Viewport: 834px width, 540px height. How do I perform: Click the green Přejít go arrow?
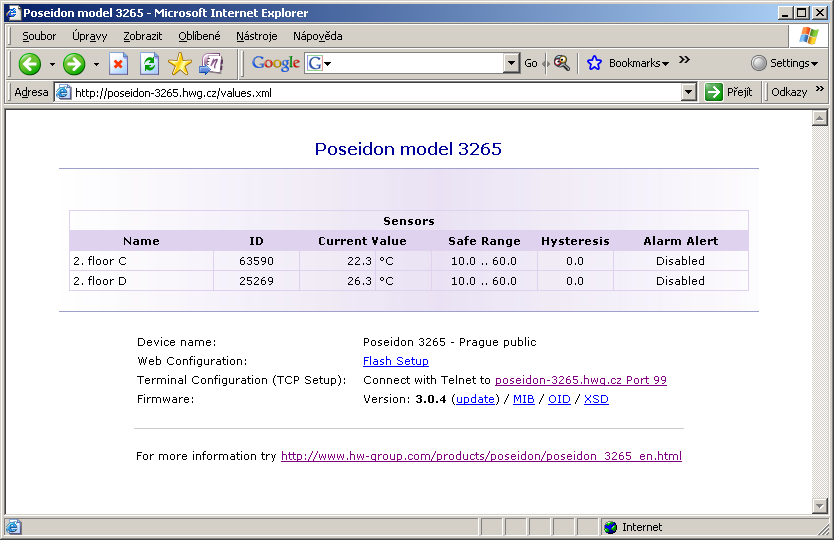click(x=713, y=92)
